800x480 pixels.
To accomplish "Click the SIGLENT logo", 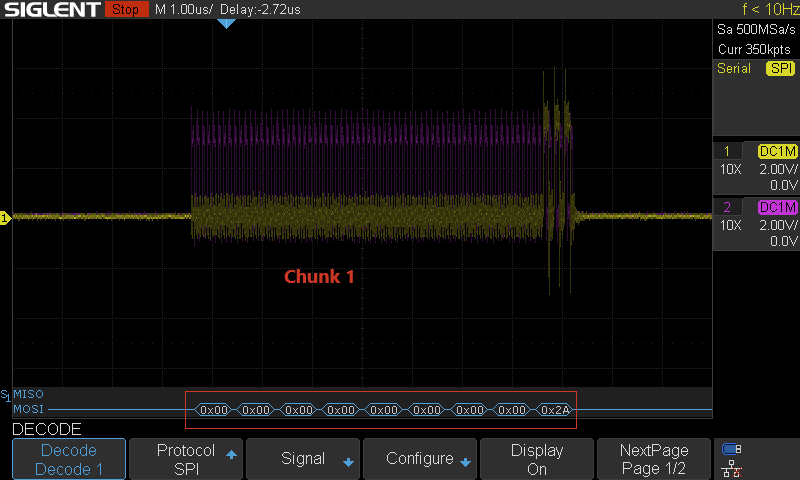I will (x=52, y=9).
